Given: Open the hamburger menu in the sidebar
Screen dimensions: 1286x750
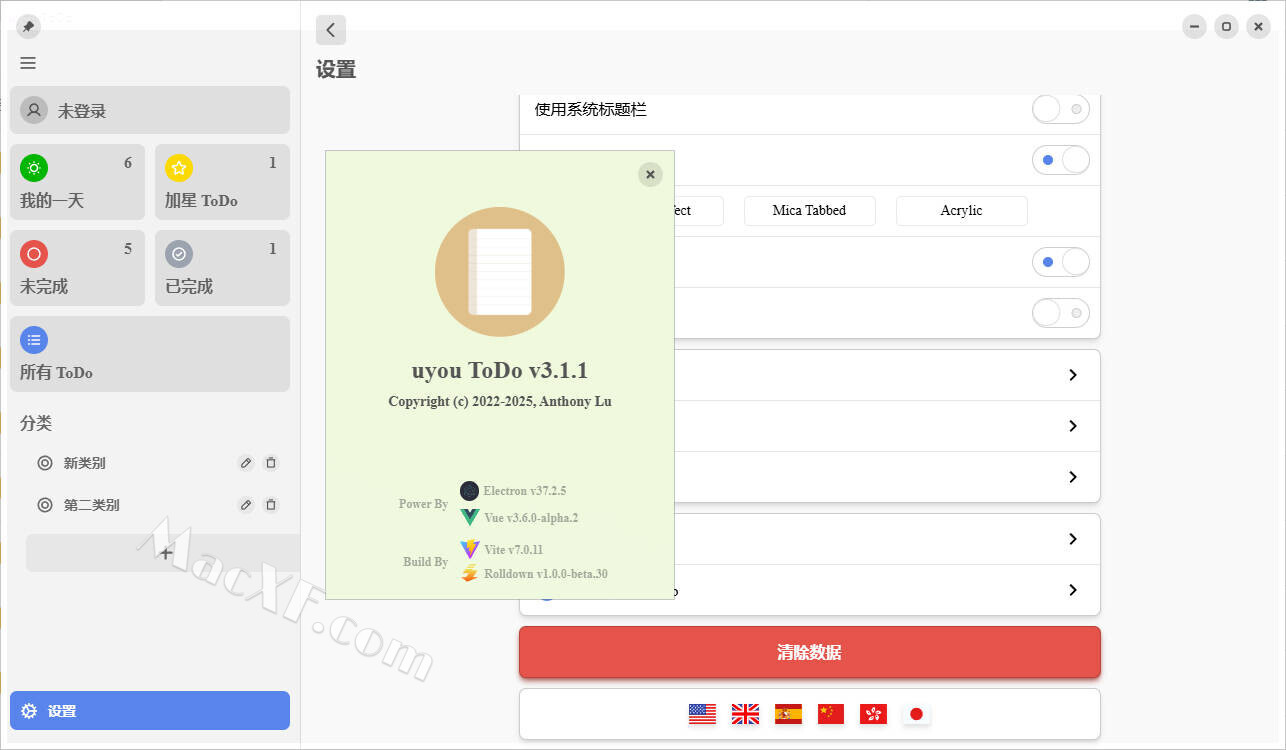Looking at the screenshot, I should (28, 63).
